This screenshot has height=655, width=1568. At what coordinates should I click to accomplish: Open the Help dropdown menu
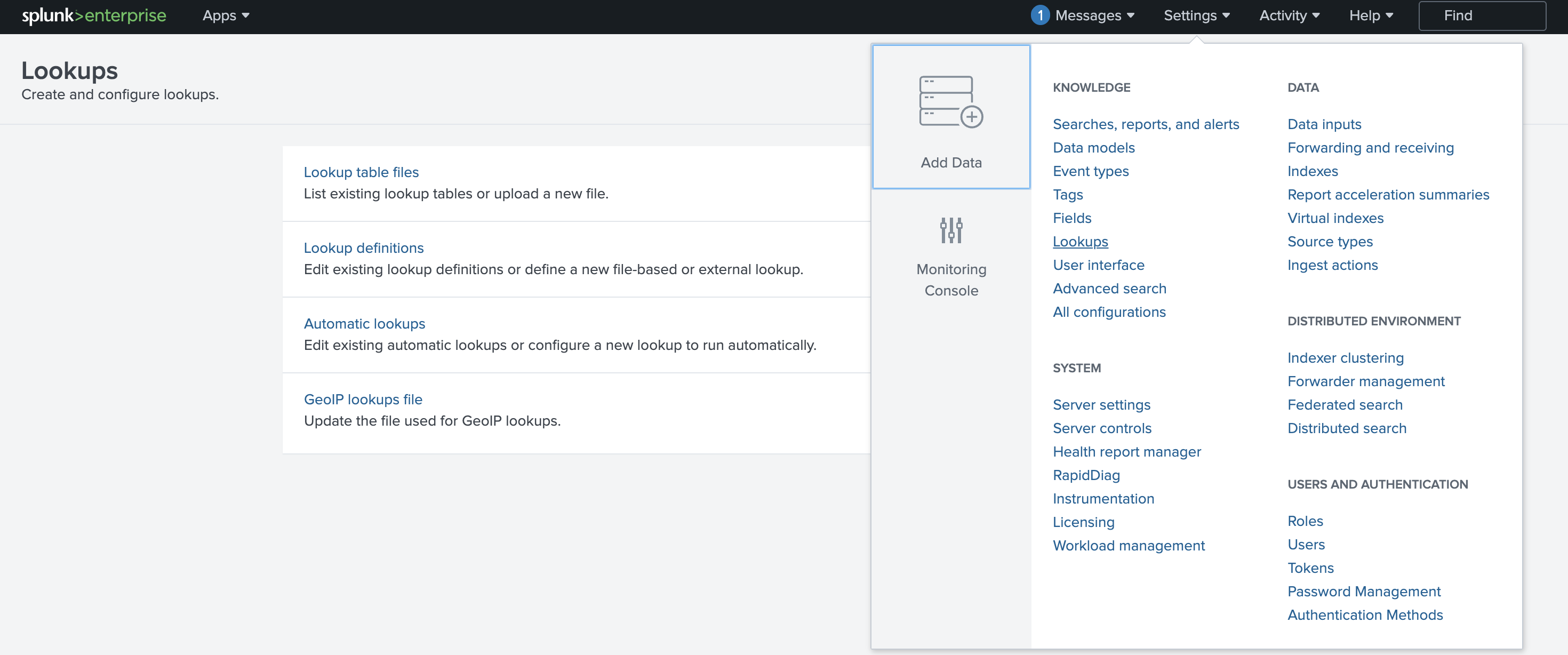click(1370, 15)
